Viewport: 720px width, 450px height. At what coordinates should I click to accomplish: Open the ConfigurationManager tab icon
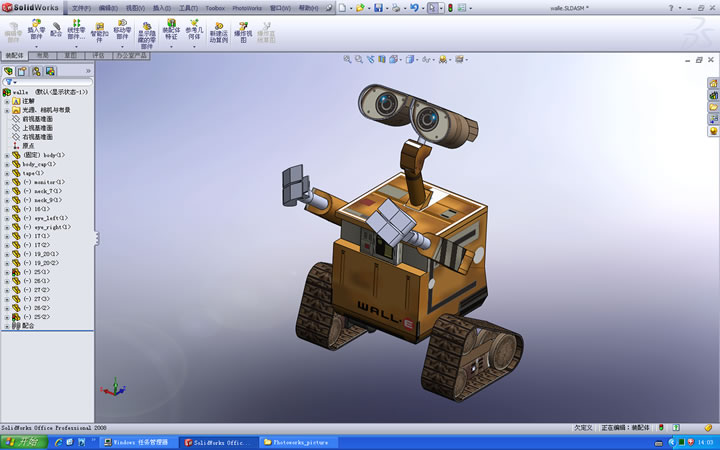pos(36,71)
